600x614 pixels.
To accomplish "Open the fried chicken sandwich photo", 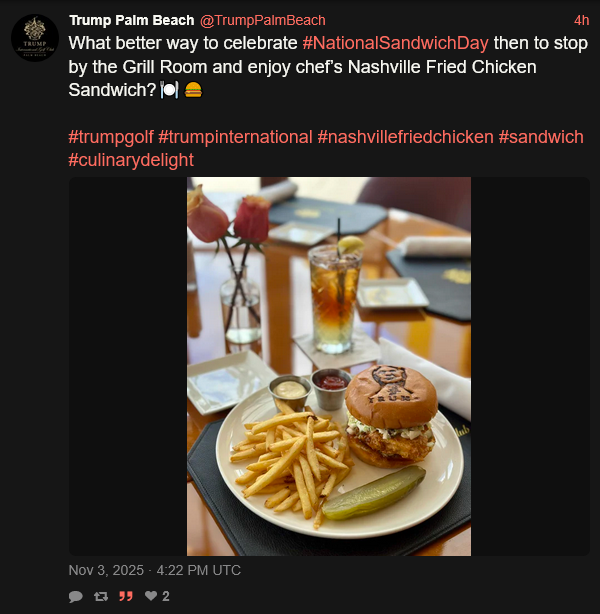I will point(329,366).
